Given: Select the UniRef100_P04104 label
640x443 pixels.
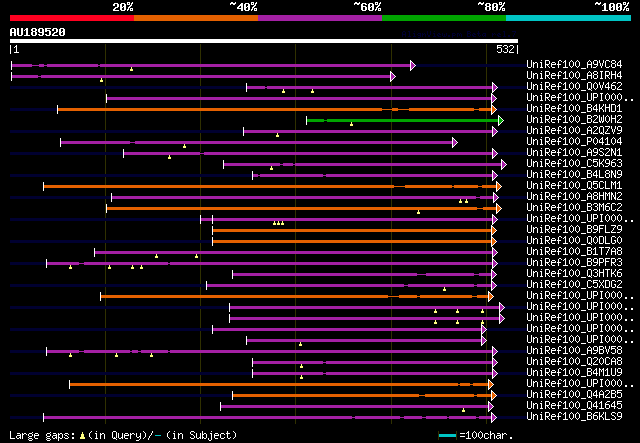Looking at the screenshot, I should pos(574,141).
